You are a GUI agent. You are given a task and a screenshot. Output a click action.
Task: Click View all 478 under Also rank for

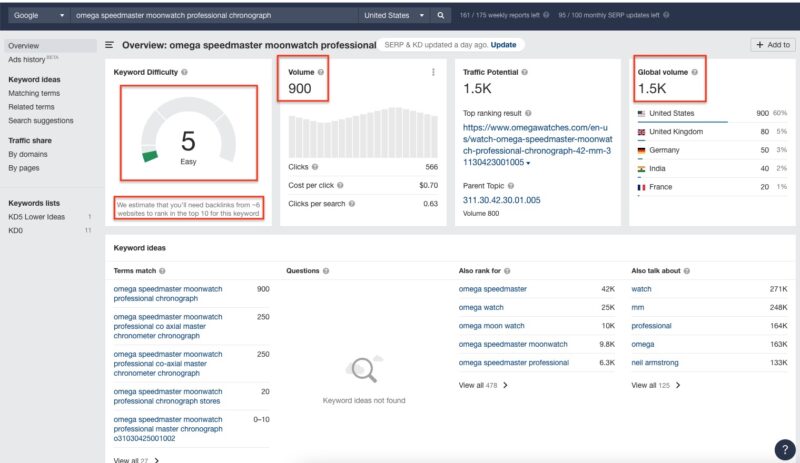[483, 385]
